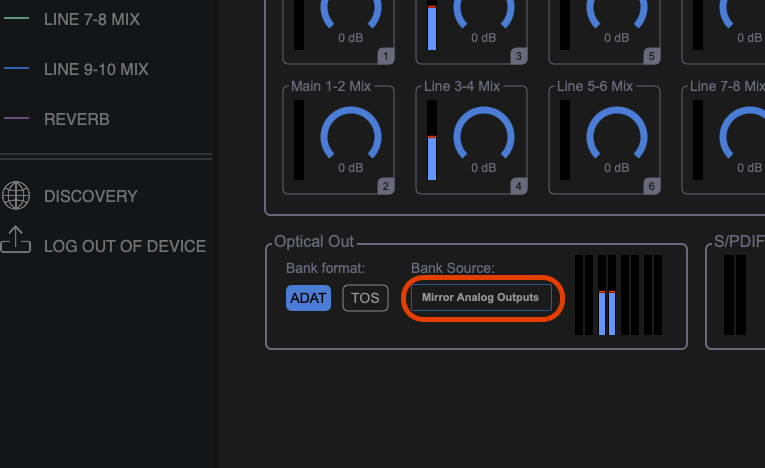Image resolution: width=765 pixels, height=468 pixels.
Task: Select TOS bank format
Action: (365, 298)
